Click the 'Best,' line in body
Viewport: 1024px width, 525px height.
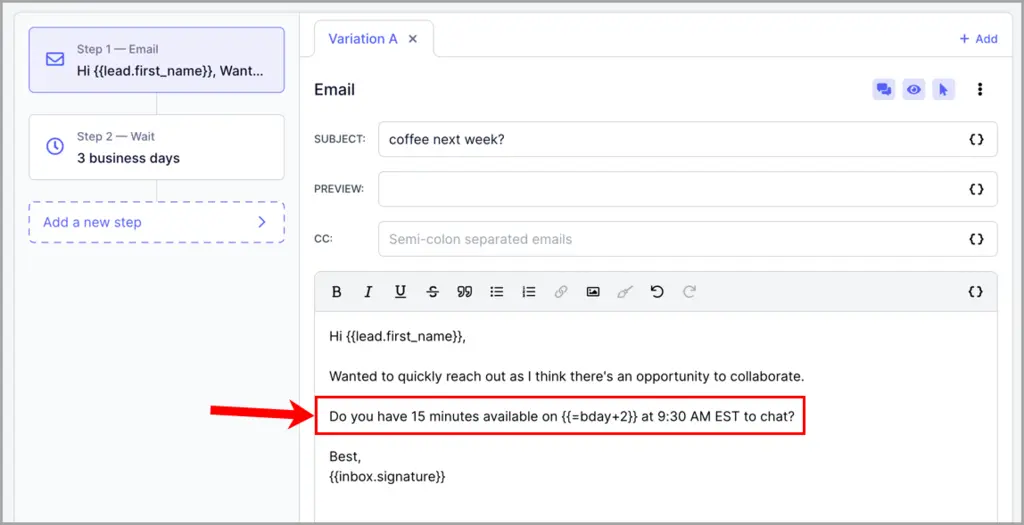(345, 456)
